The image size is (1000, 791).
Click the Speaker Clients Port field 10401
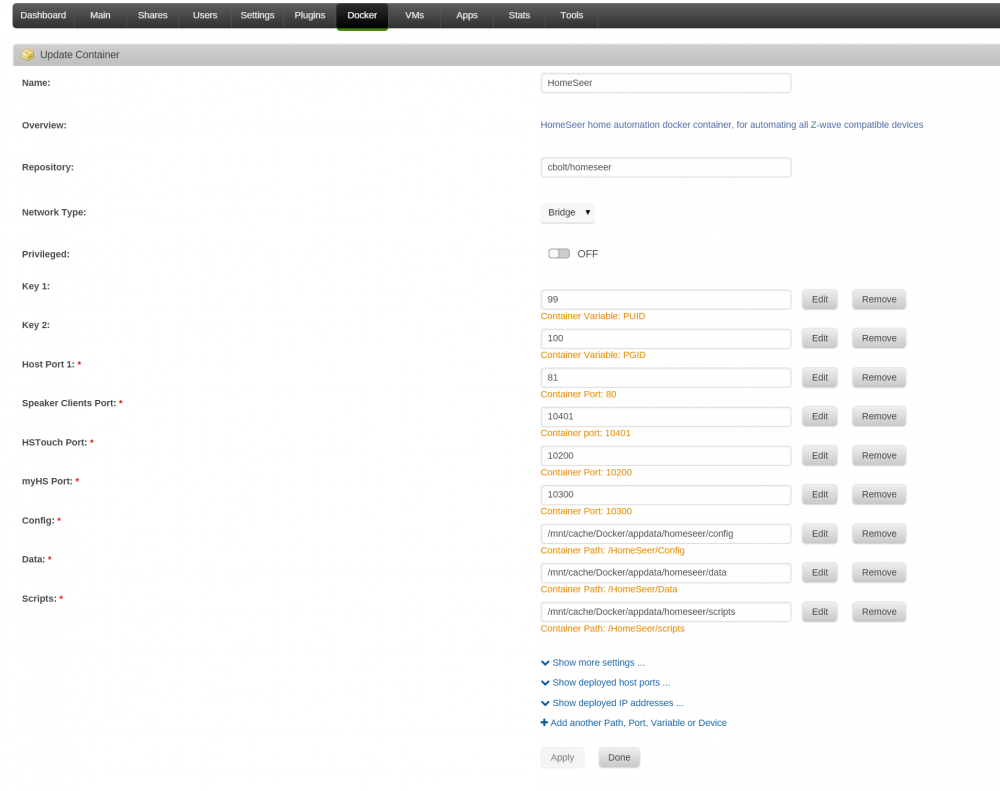(666, 417)
